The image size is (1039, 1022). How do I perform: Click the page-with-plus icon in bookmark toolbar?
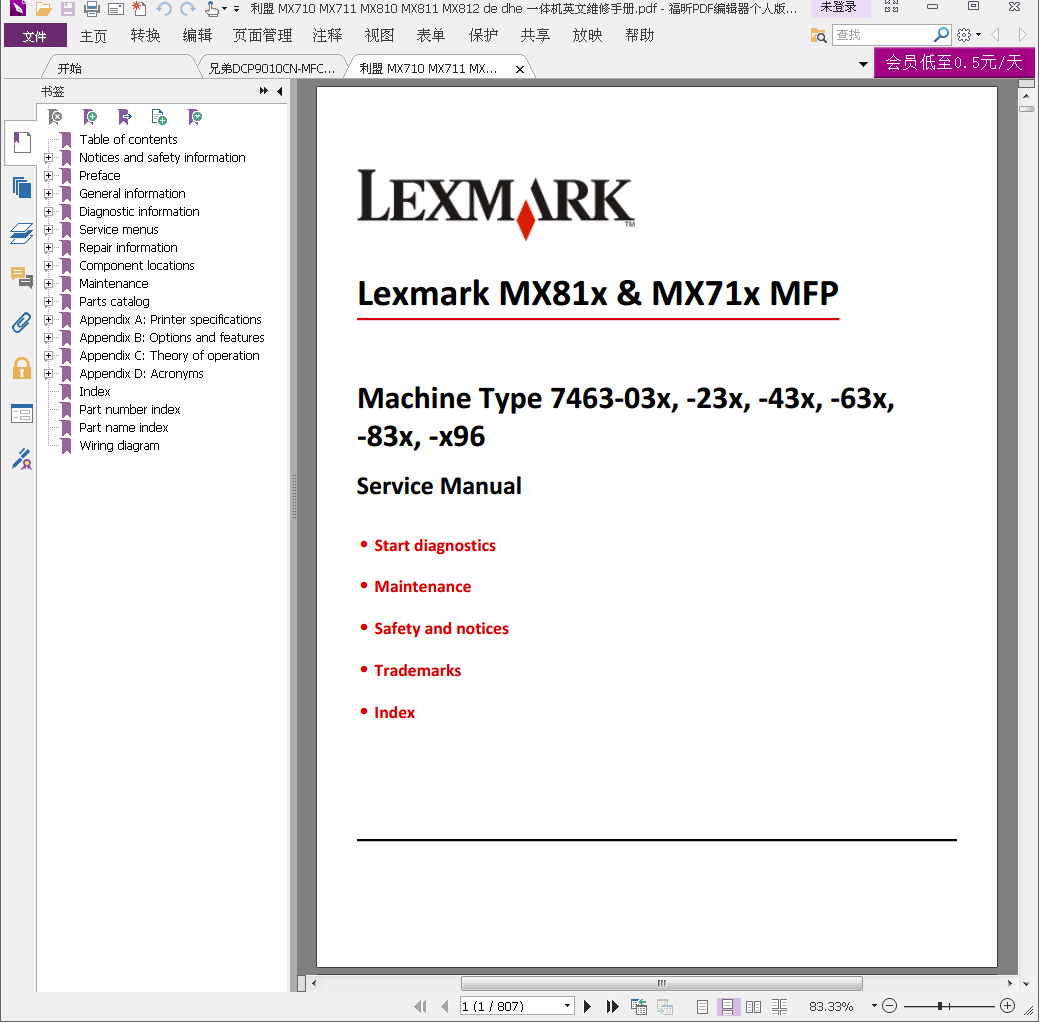pos(159,117)
